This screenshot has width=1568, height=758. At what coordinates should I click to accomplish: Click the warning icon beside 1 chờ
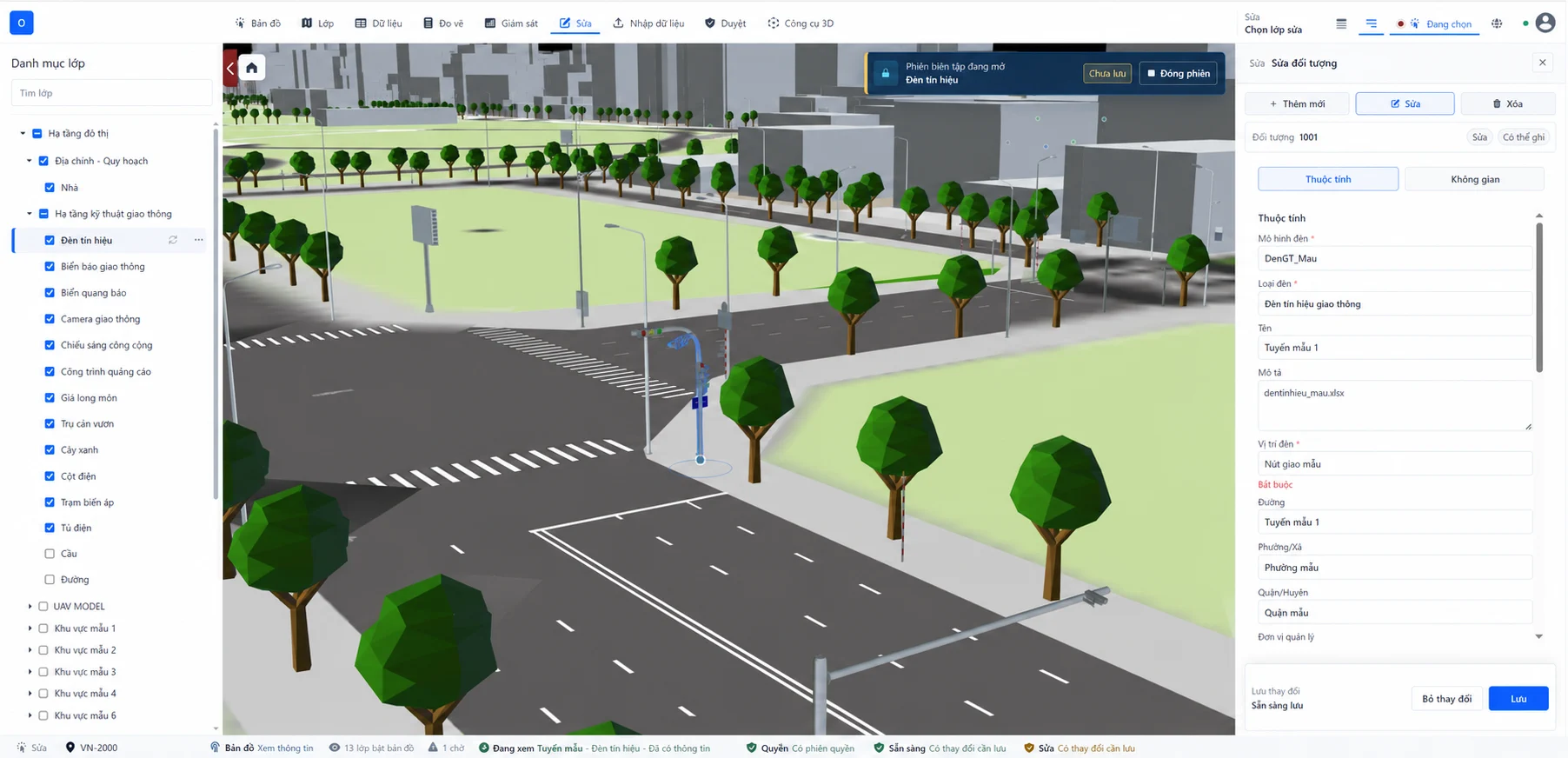[x=433, y=748]
